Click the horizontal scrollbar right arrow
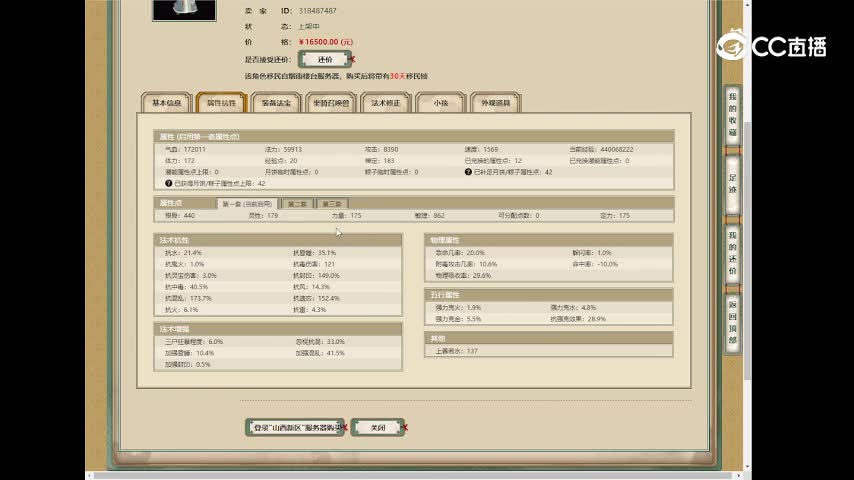The image size is (854, 480). click(739, 476)
